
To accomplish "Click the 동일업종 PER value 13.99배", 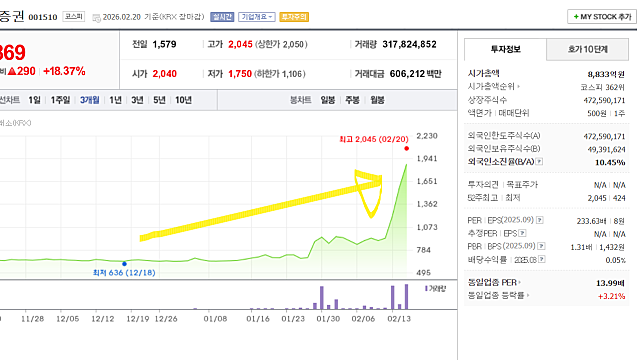I will 611,283.
